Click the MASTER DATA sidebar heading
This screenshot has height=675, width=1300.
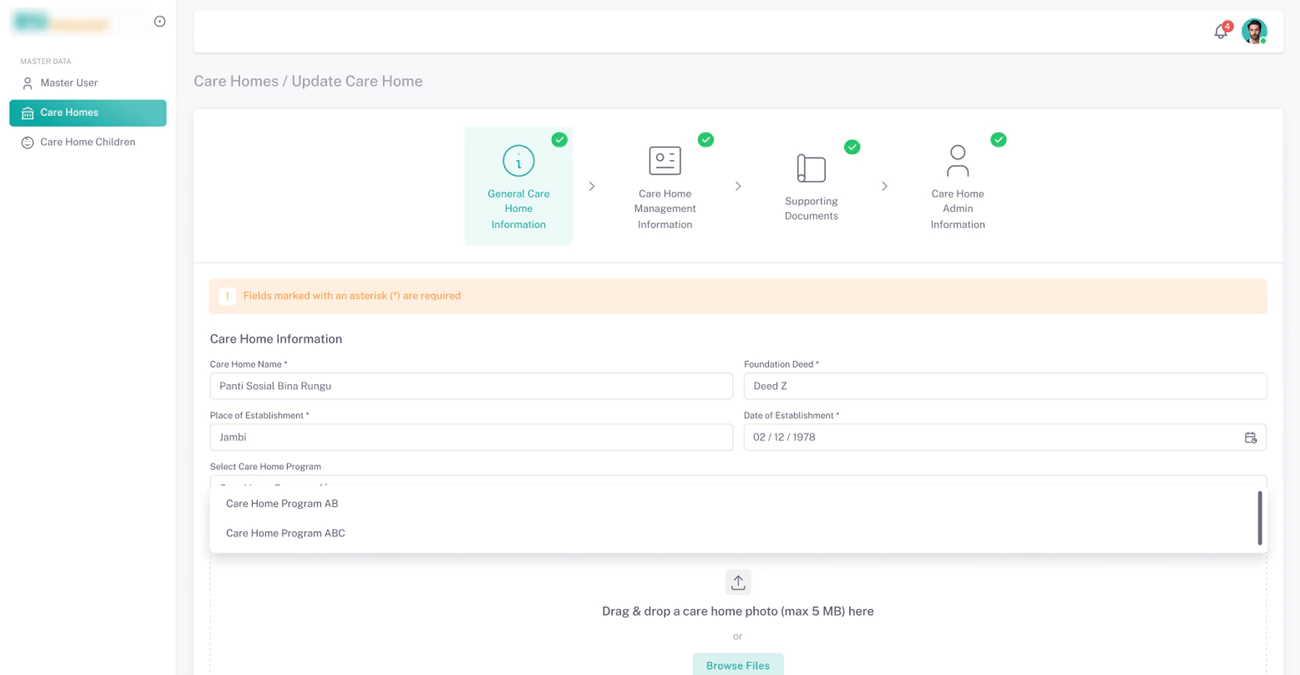46,61
